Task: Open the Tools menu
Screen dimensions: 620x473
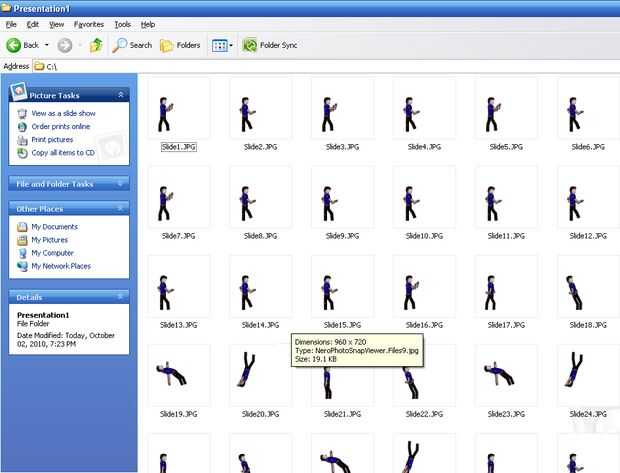Action: 123,25
